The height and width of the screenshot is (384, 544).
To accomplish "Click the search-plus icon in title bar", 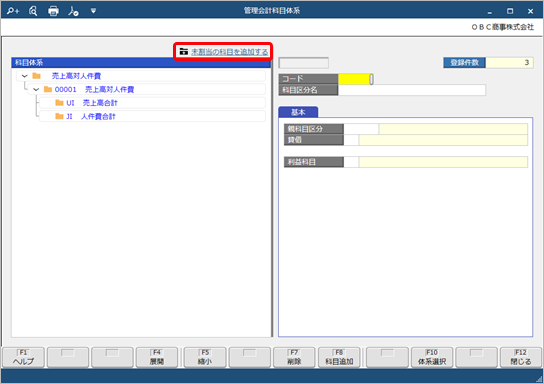I will 13,11.
